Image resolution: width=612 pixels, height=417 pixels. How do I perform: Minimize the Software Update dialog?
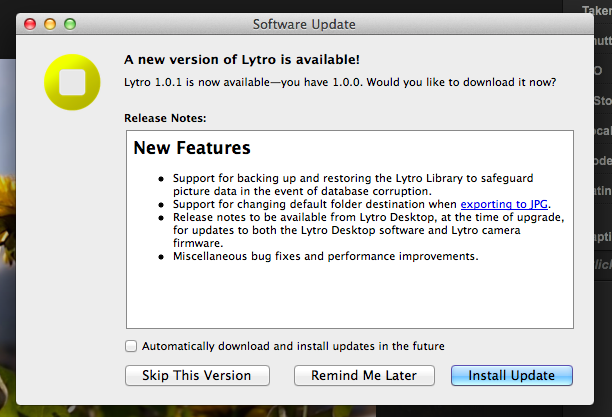point(50,23)
